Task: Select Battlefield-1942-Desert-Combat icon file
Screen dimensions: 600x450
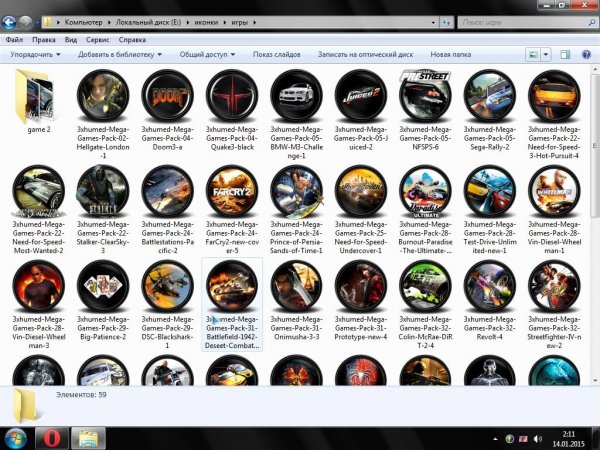Action: (232, 304)
